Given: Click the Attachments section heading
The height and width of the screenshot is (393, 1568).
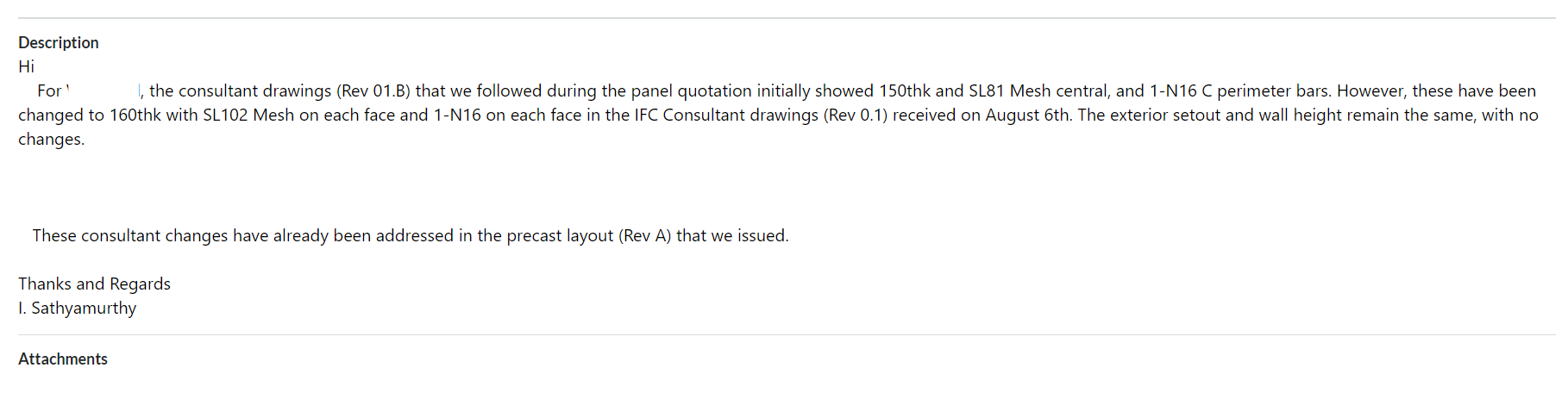Looking at the screenshot, I should [x=63, y=359].
